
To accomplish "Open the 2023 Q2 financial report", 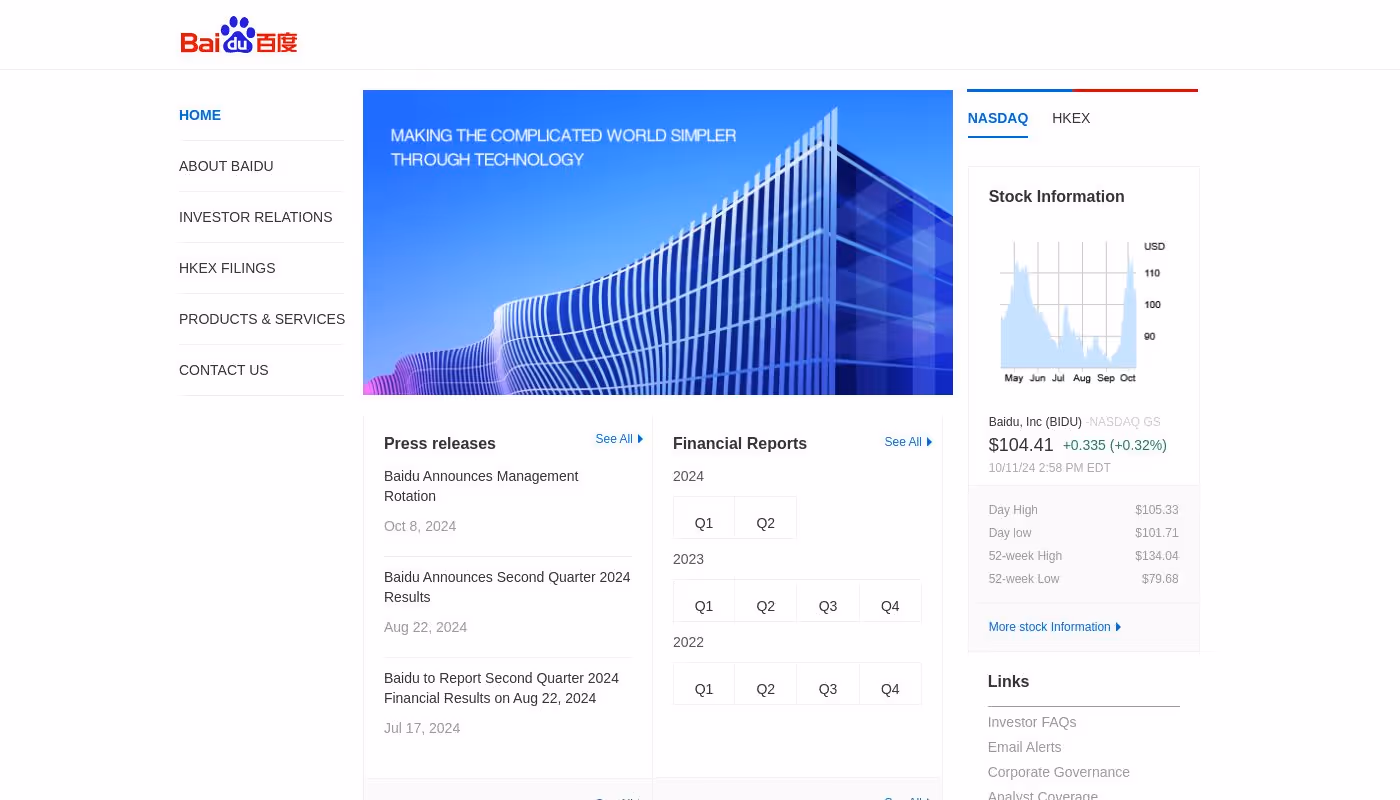I will (x=766, y=601).
